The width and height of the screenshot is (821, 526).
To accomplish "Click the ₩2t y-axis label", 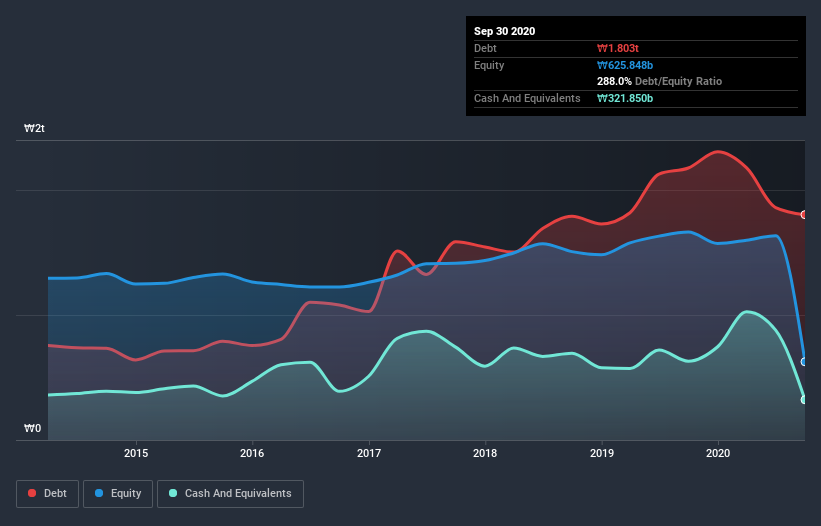I will coord(35,129).
